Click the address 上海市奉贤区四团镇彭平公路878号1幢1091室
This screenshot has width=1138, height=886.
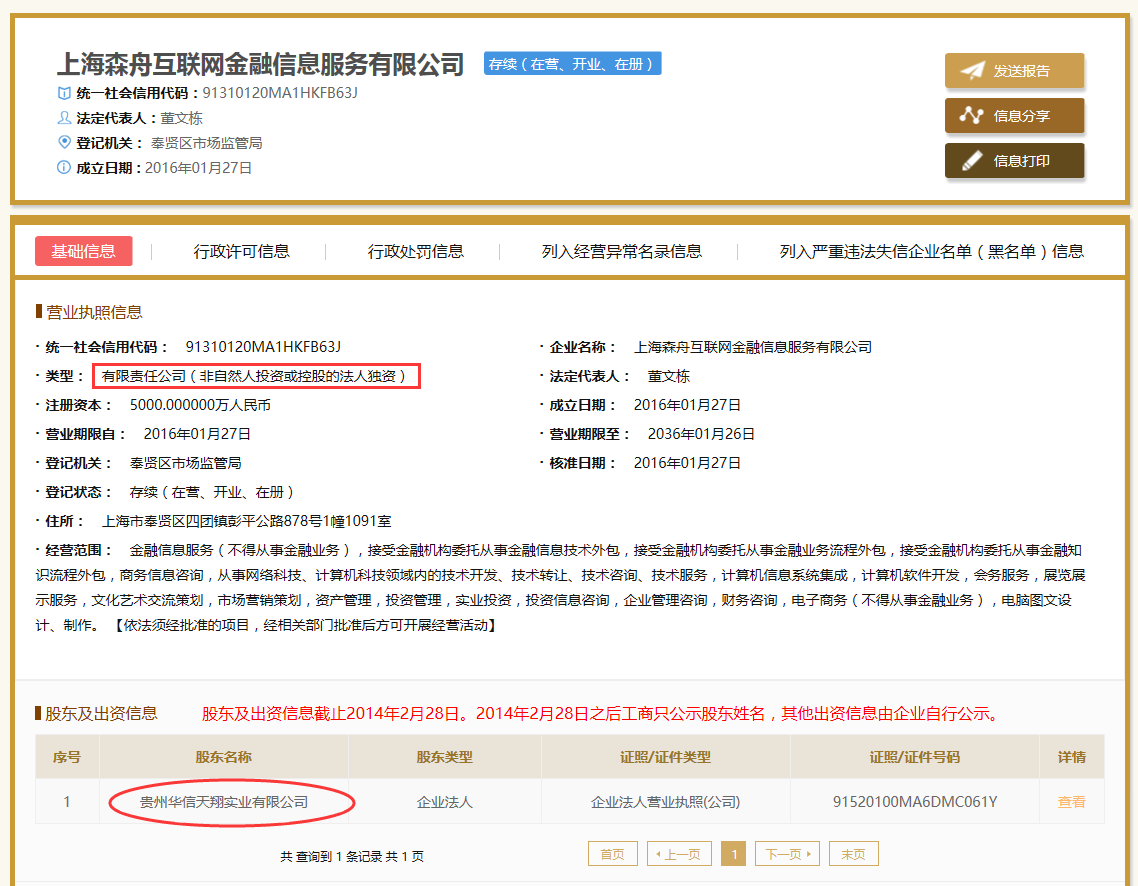coord(246,521)
